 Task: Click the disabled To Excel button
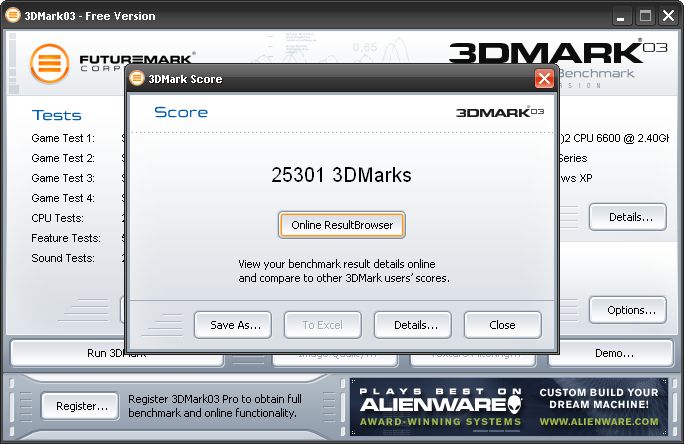click(323, 325)
